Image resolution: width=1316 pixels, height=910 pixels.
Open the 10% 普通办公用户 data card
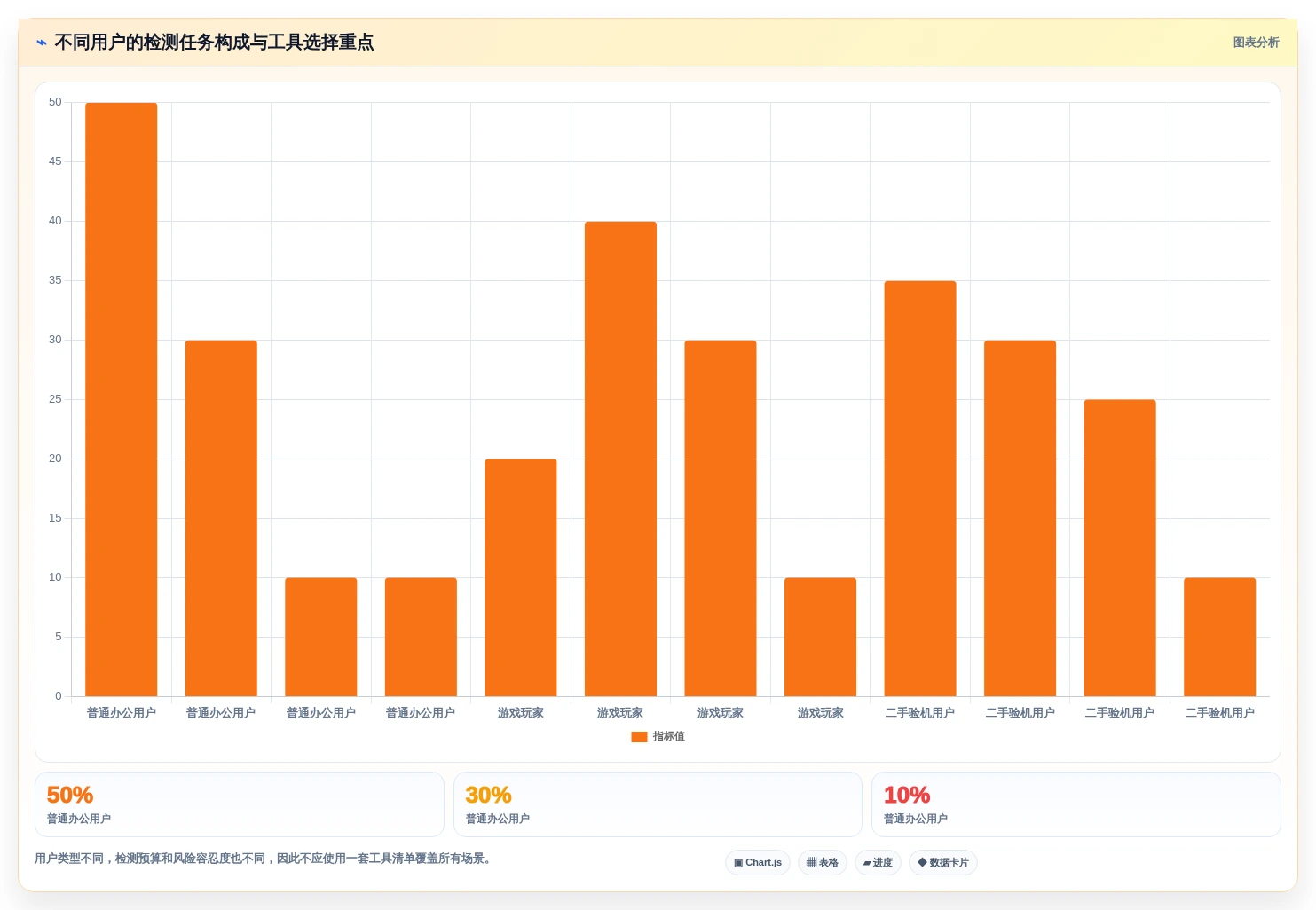click(1076, 804)
